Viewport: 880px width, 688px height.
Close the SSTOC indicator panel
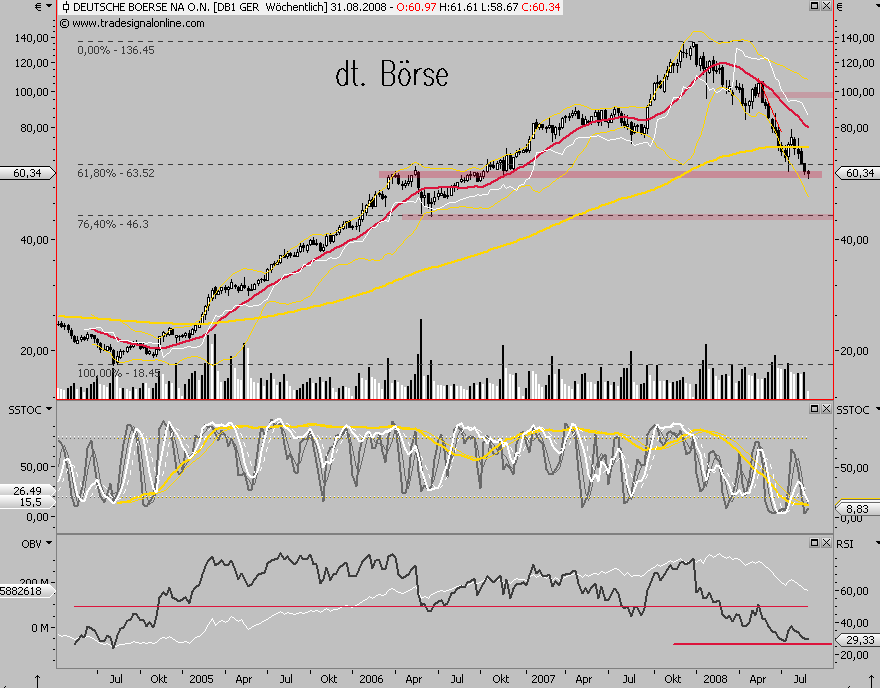826,409
